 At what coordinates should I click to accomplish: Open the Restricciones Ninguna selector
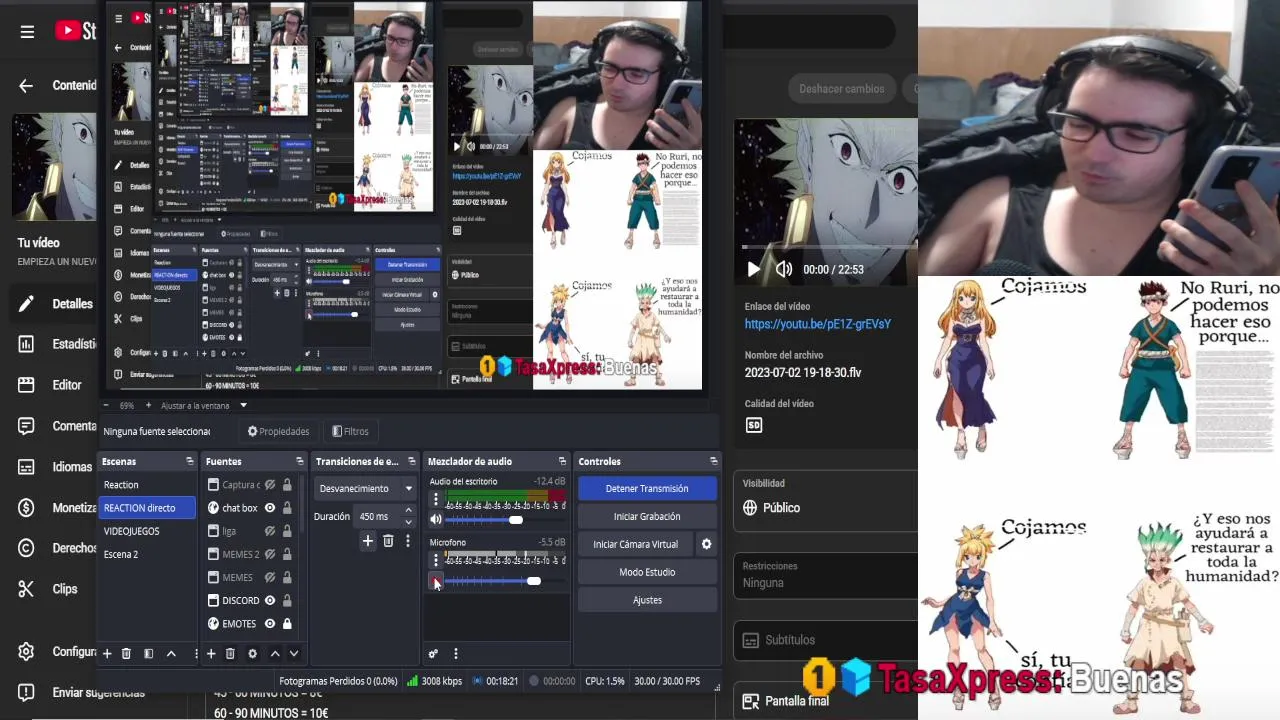pos(827,575)
